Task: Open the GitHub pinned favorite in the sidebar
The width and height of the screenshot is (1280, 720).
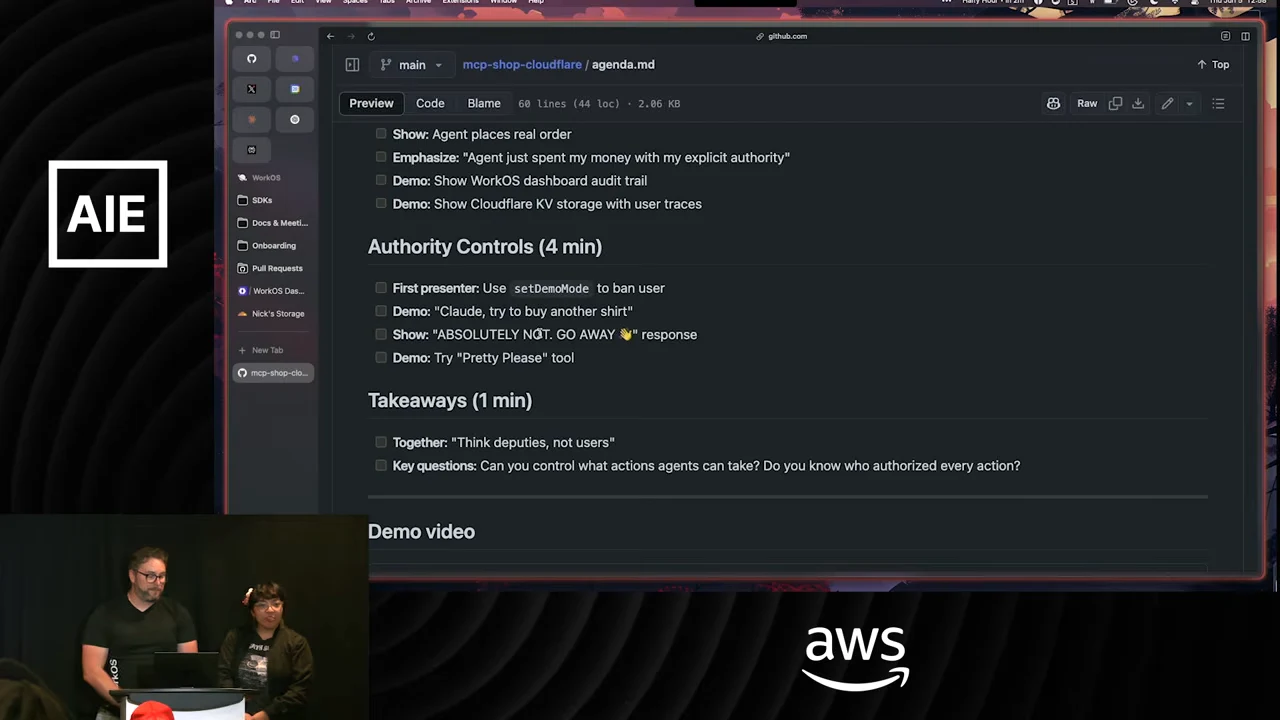Action: tap(252, 59)
